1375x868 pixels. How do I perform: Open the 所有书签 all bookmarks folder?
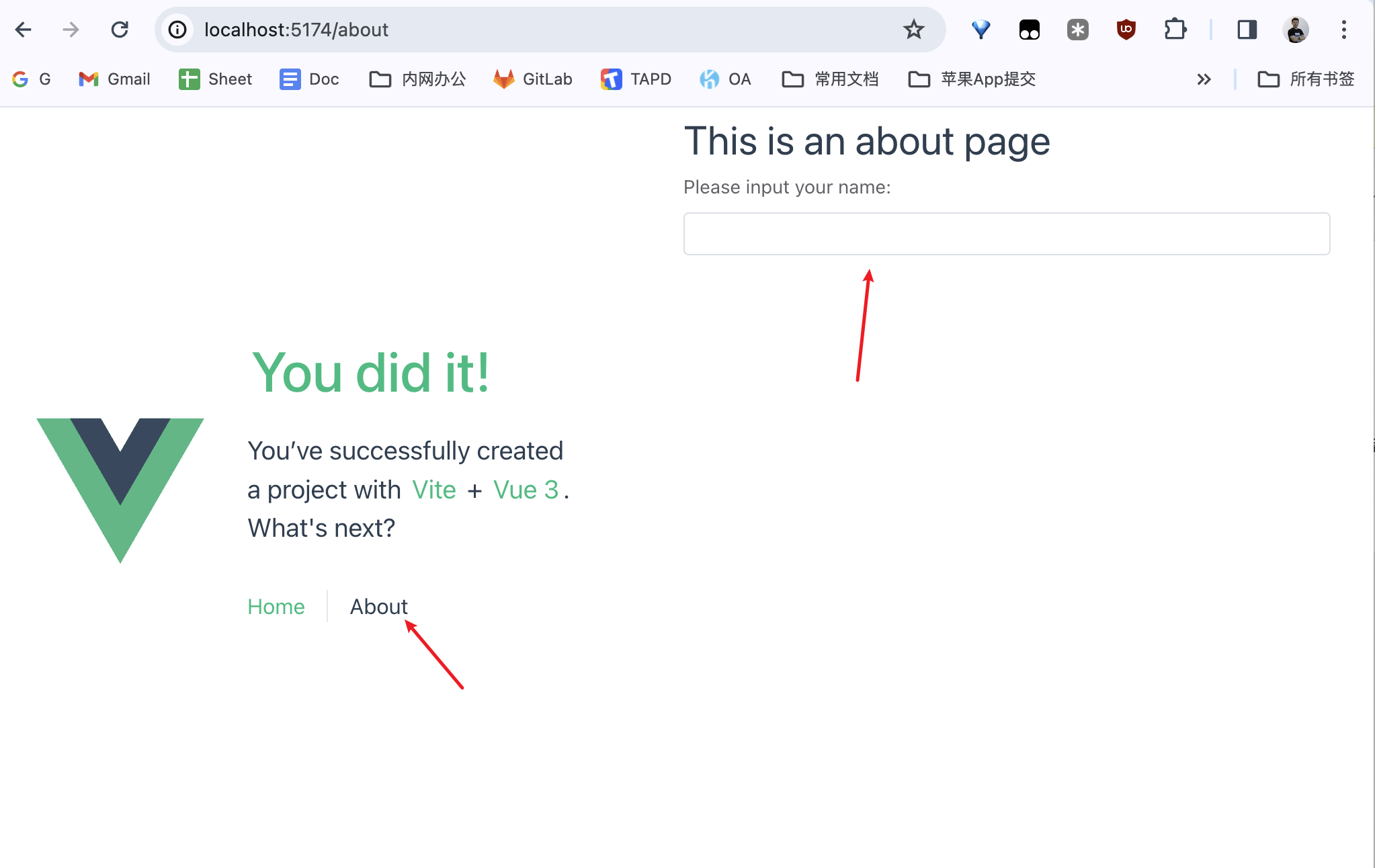(x=1306, y=79)
